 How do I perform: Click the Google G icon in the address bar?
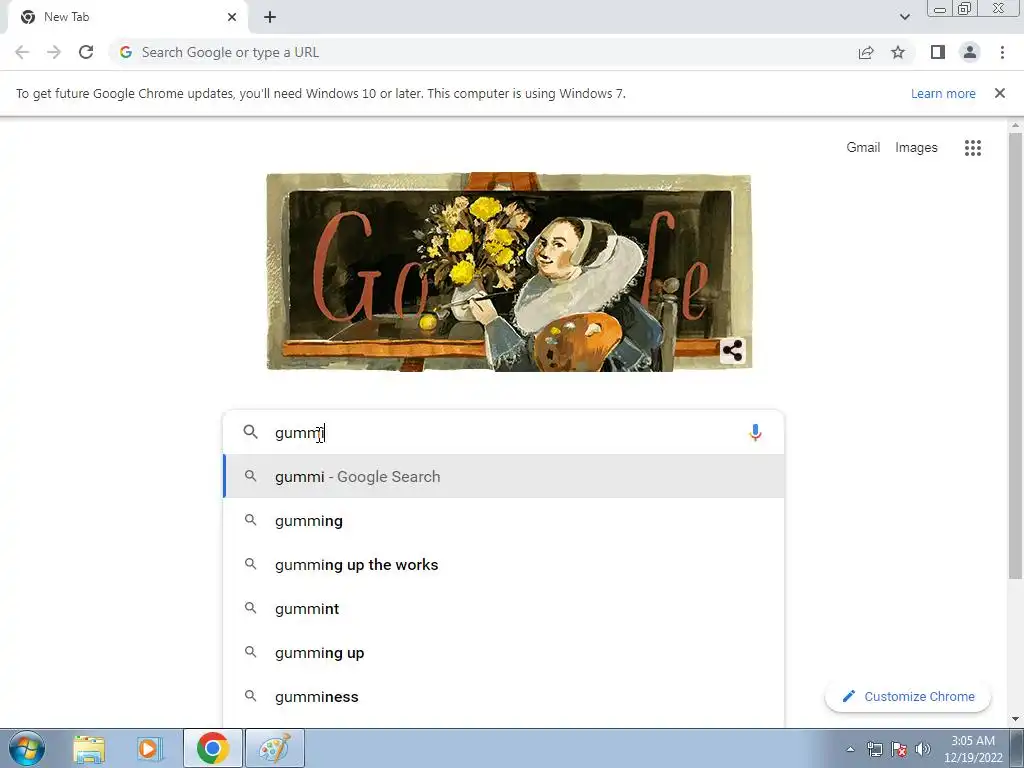pyautogui.click(x=126, y=52)
